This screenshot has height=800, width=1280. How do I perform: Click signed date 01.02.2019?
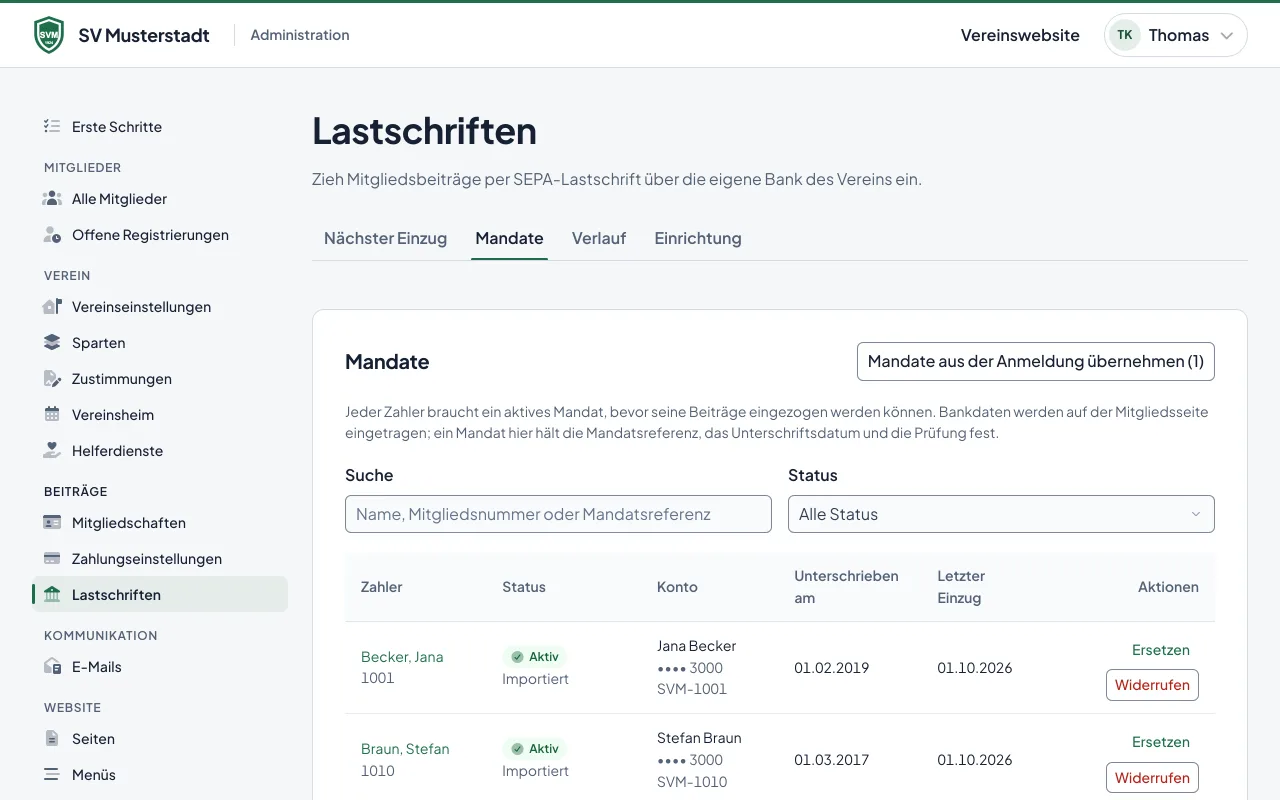coord(832,668)
